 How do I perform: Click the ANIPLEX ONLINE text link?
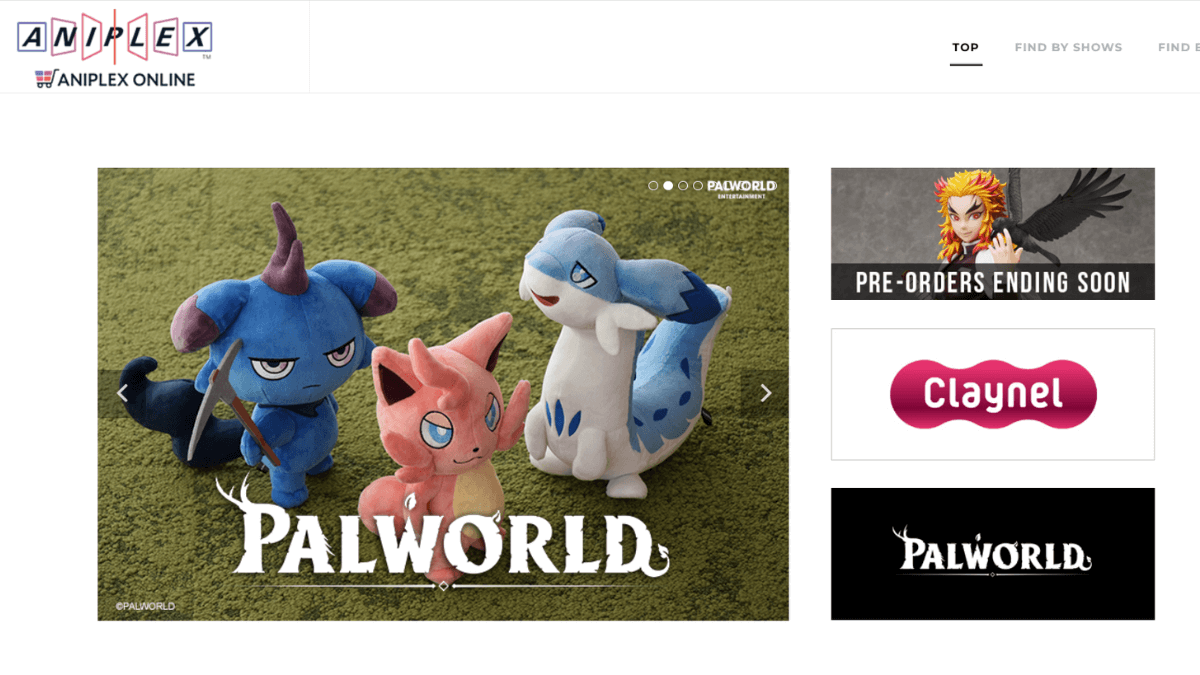tap(126, 79)
